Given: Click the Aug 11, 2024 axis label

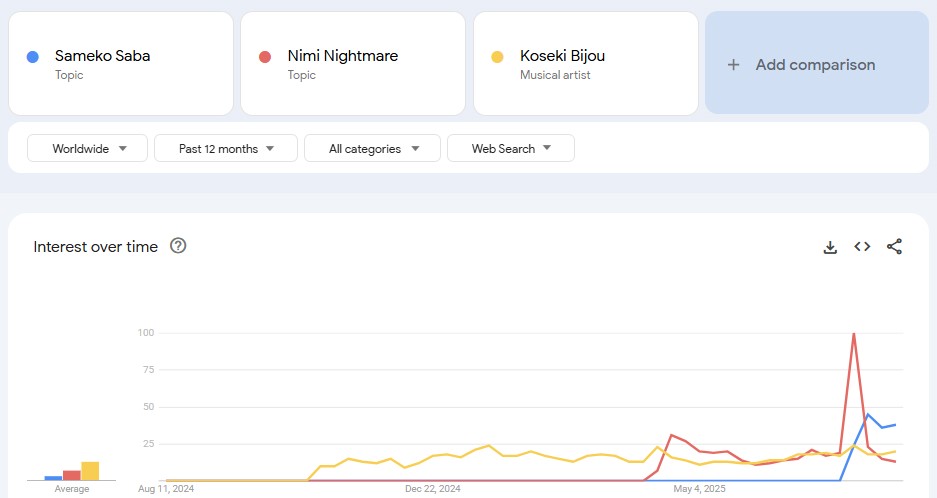Looking at the screenshot, I should click(x=166, y=488).
